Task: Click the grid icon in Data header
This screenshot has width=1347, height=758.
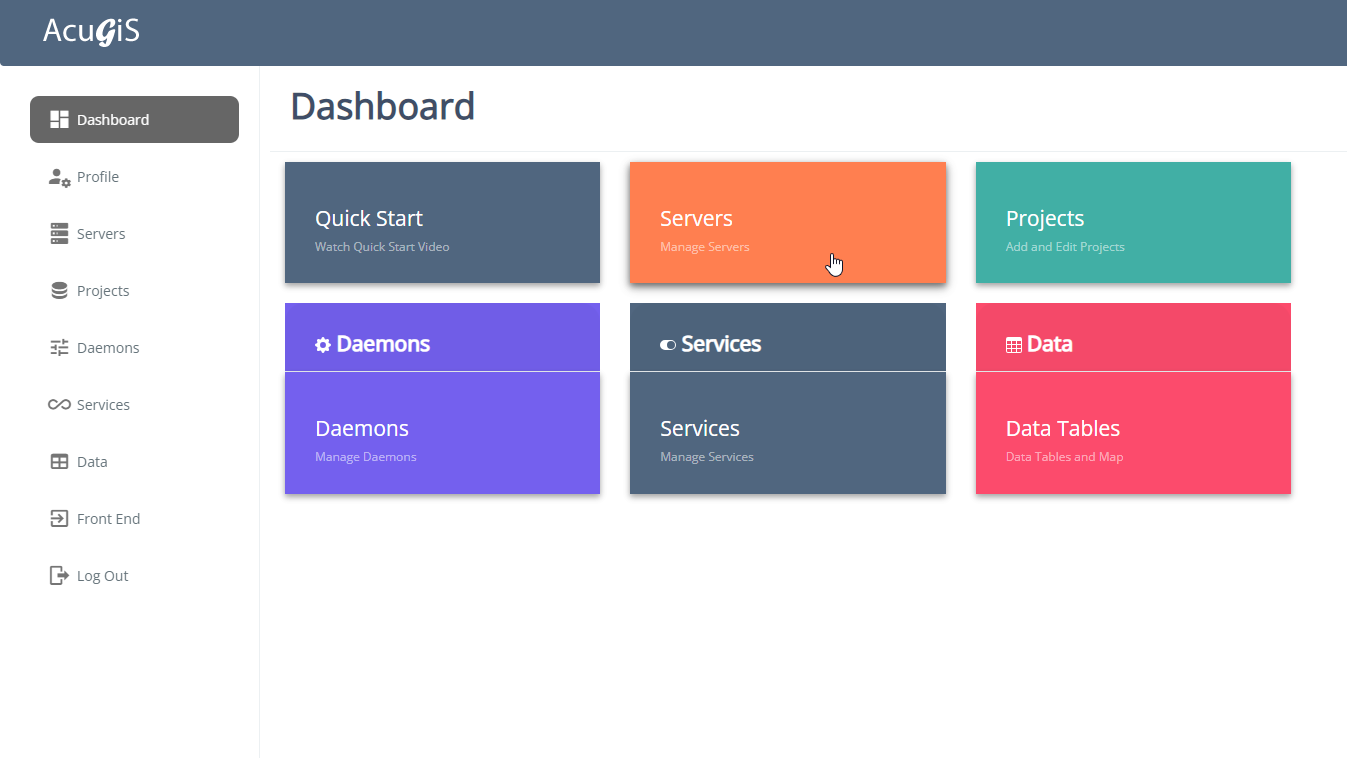Action: tap(1014, 345)
